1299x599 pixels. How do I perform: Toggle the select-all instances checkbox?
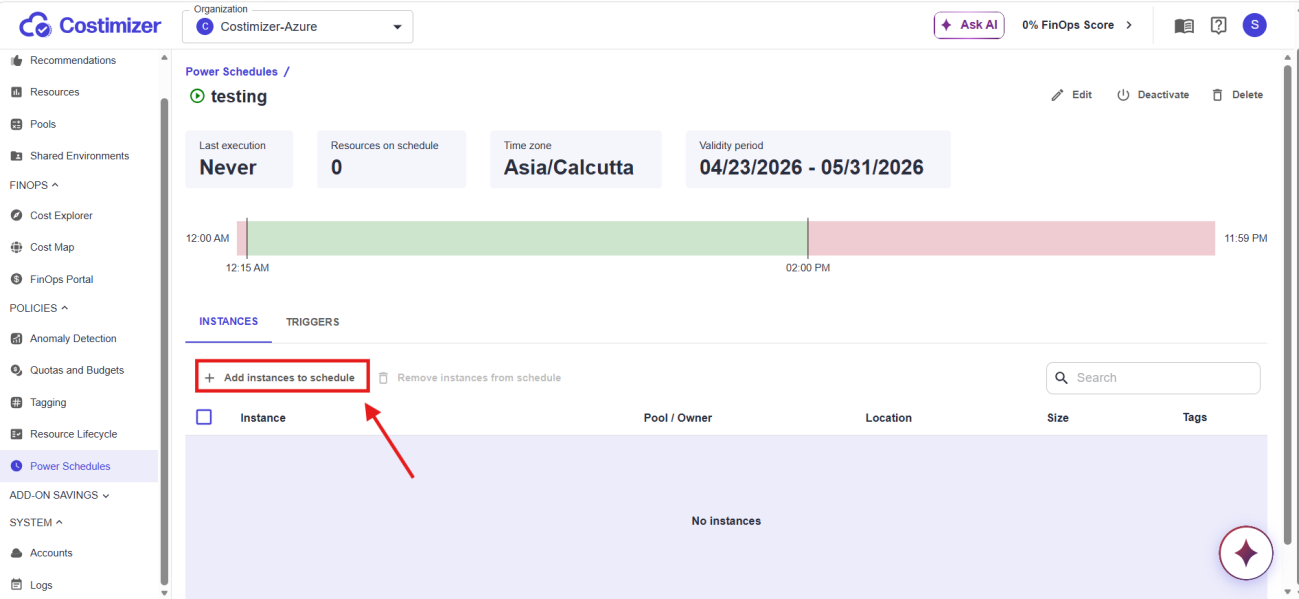pos(204,417)
